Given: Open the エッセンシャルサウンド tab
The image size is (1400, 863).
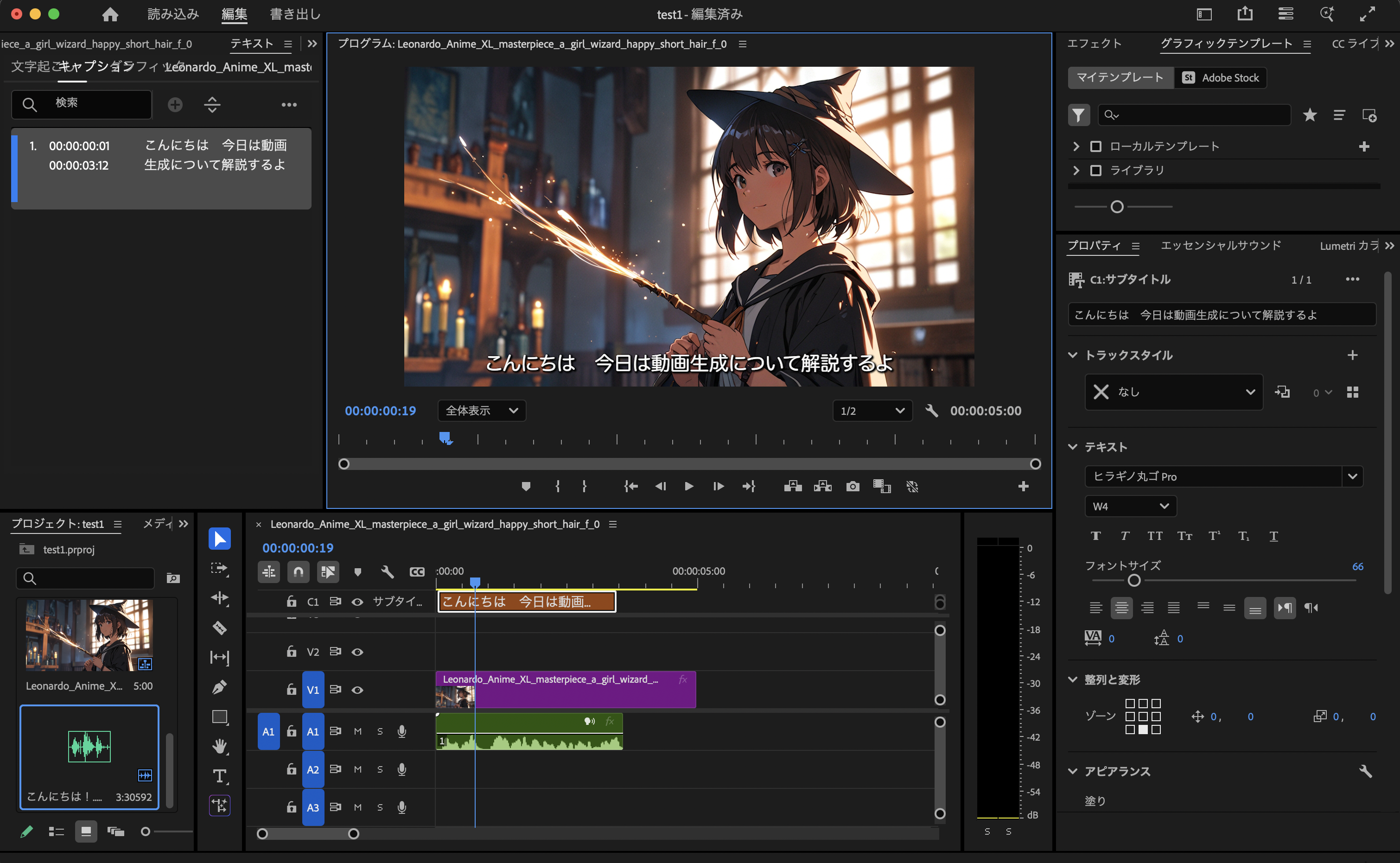Looking at the screenshot, I should (x=1221, y=246).
